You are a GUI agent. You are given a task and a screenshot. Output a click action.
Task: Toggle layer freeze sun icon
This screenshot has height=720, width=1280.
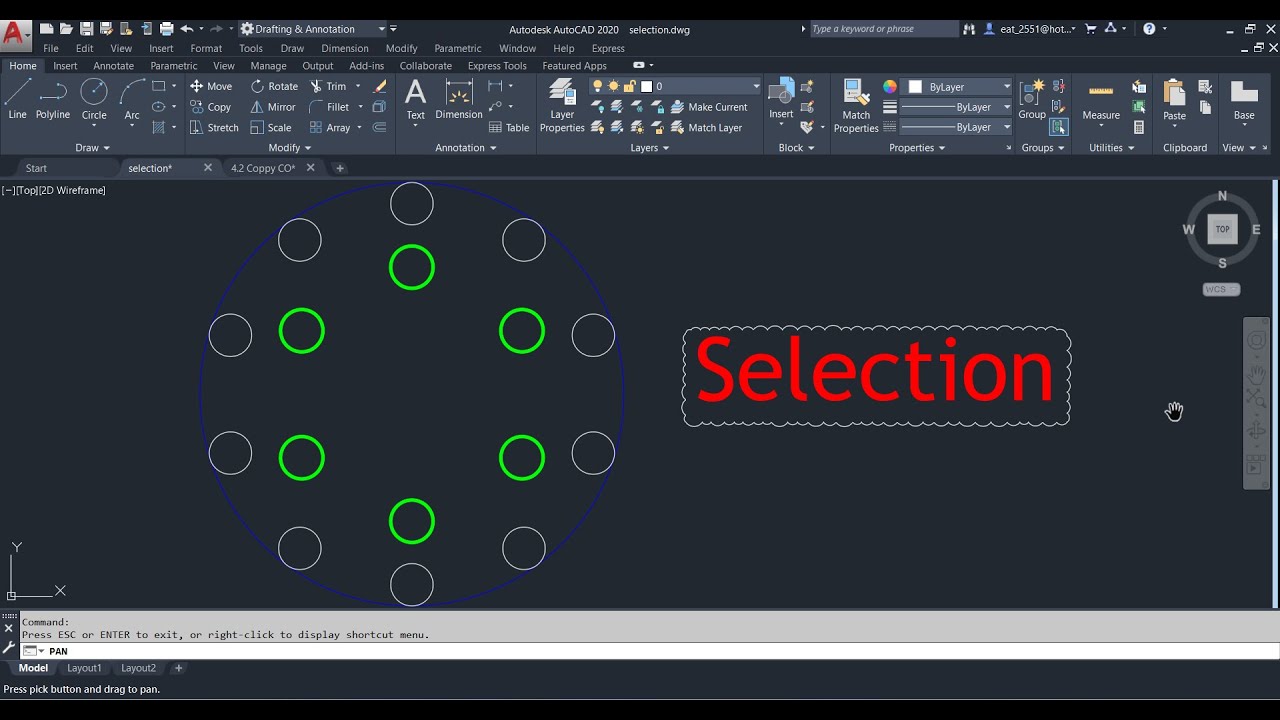coord(614,86)
